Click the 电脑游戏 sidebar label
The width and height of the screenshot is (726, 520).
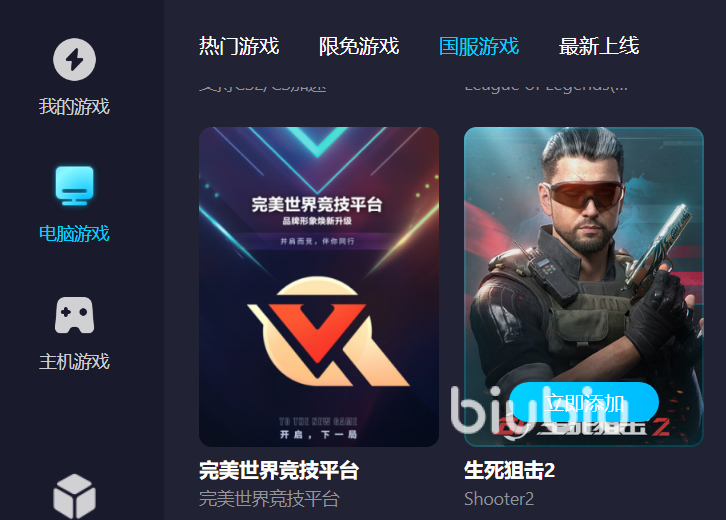[74, 233]
